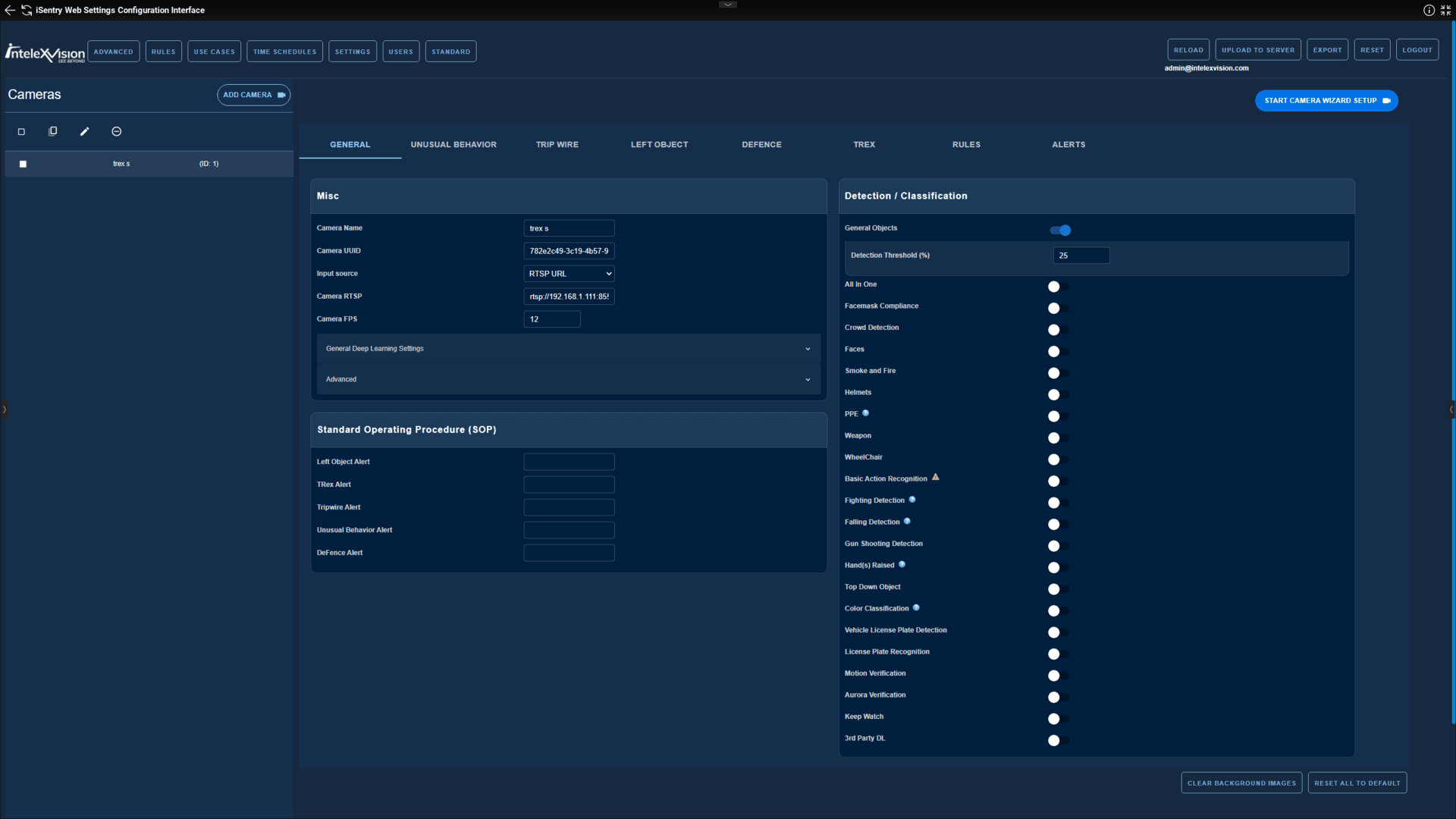Expand General Deep Learning Settings
This screenshot has width=1456, height=819.
568,349
